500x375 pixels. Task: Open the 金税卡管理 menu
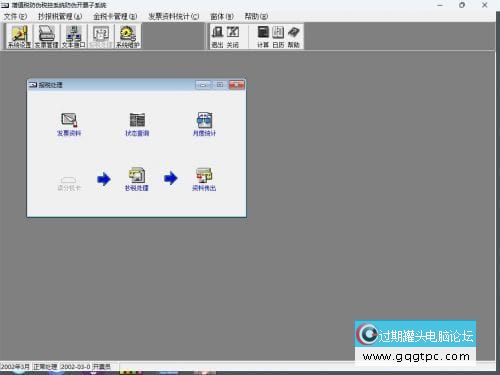pos(115,16)
